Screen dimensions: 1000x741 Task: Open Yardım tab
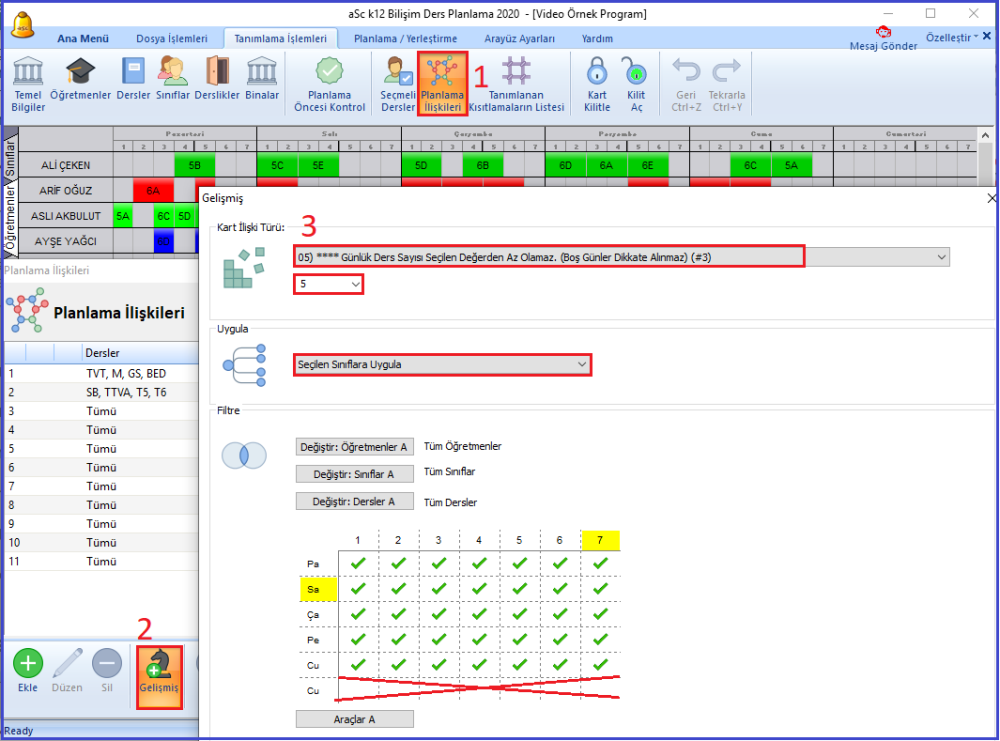coord(597,38)
